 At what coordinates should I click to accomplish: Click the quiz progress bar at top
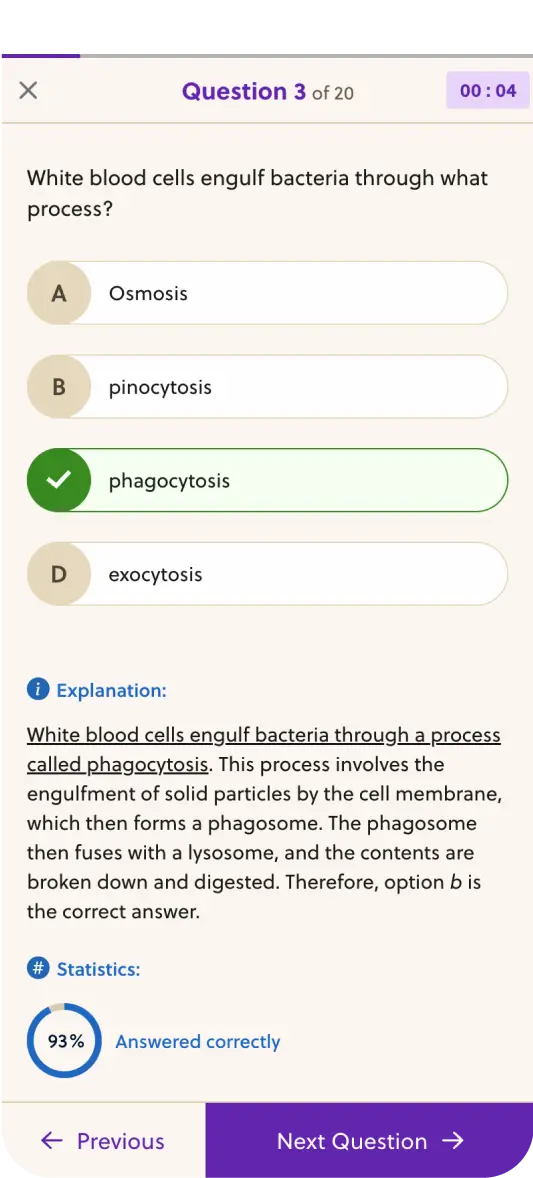pyautogui.click(x=267, y=56)
